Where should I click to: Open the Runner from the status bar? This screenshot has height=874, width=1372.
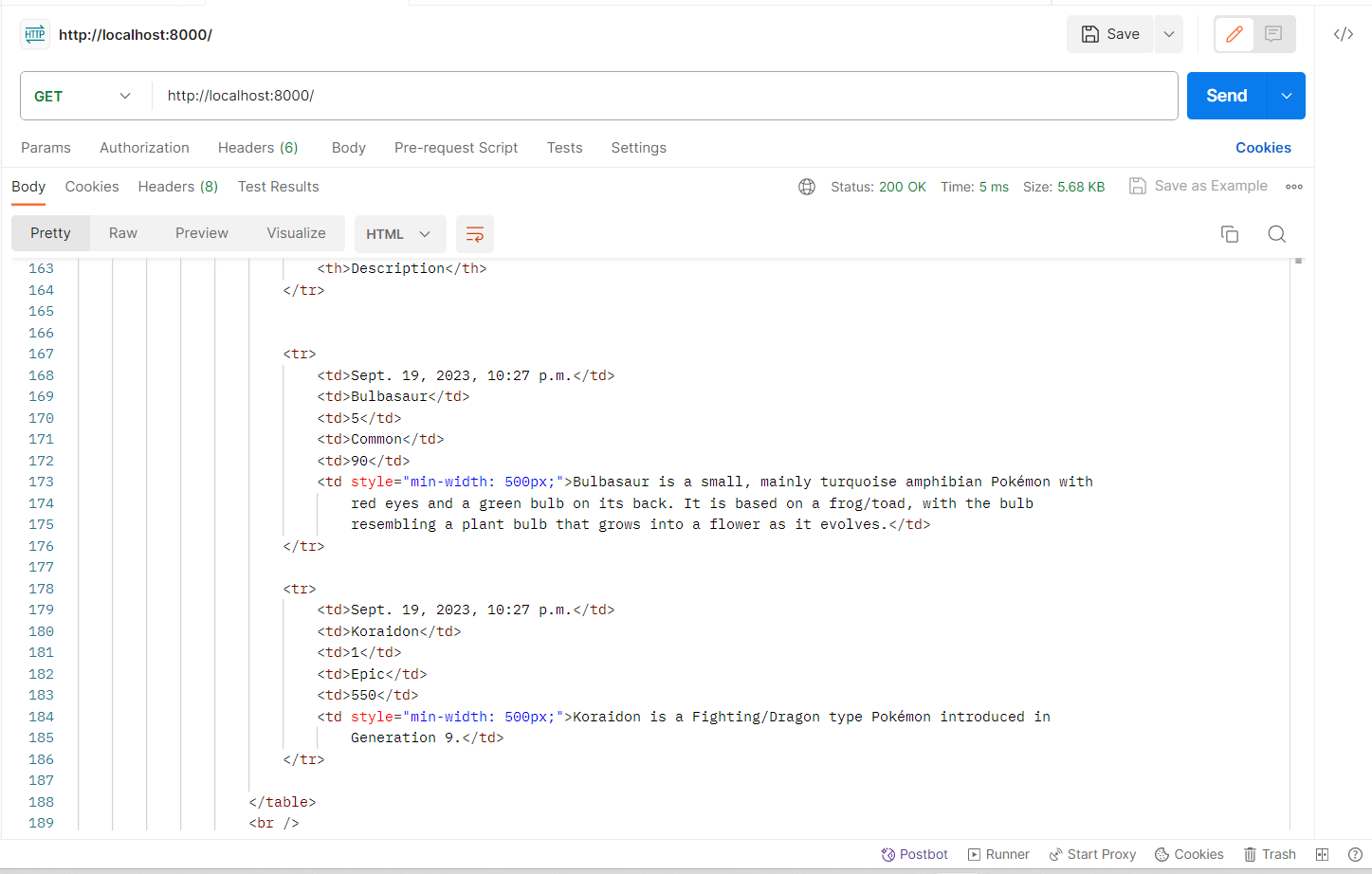pyautogui.click(x=998, y=854)
